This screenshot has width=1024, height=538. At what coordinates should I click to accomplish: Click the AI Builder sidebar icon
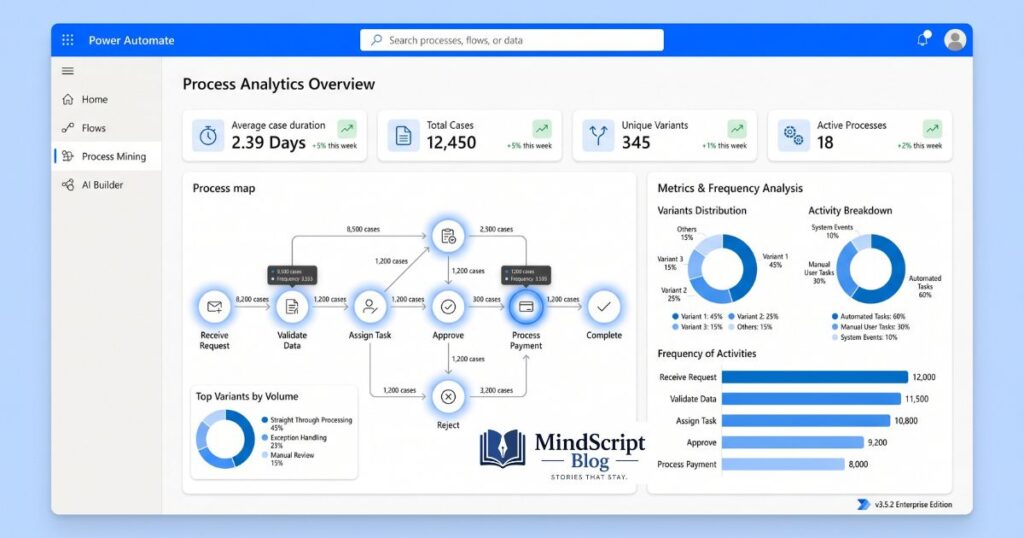pos(68,185)
